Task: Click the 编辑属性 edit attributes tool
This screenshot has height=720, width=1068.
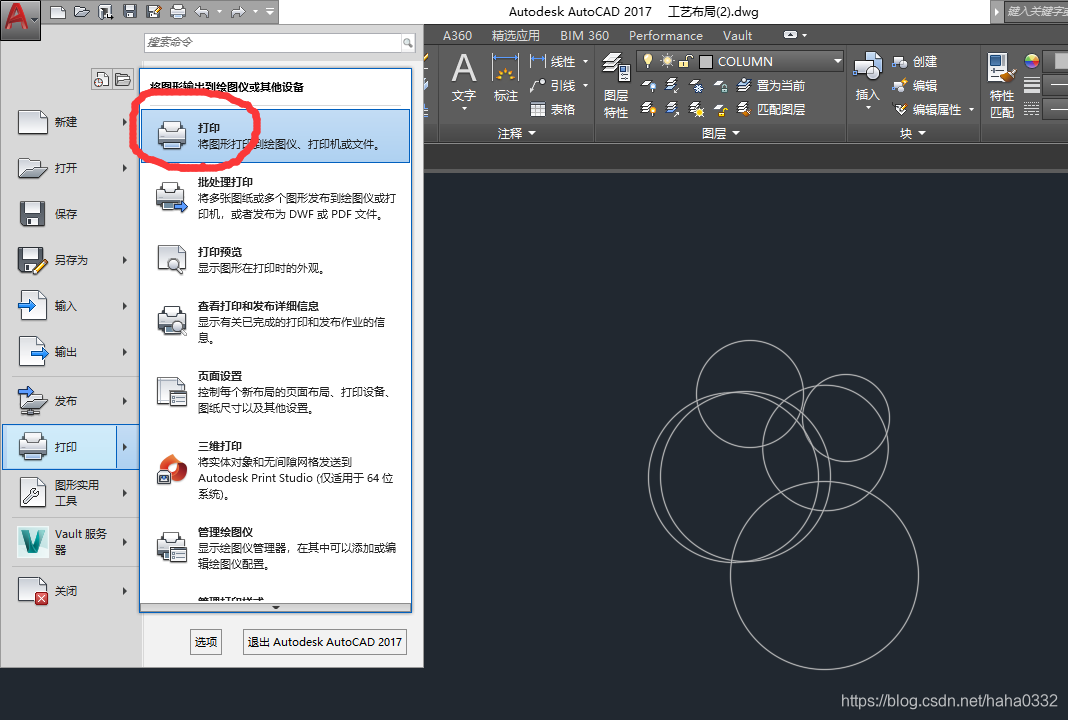Action: pyautogui.click(x=927, y=109)
